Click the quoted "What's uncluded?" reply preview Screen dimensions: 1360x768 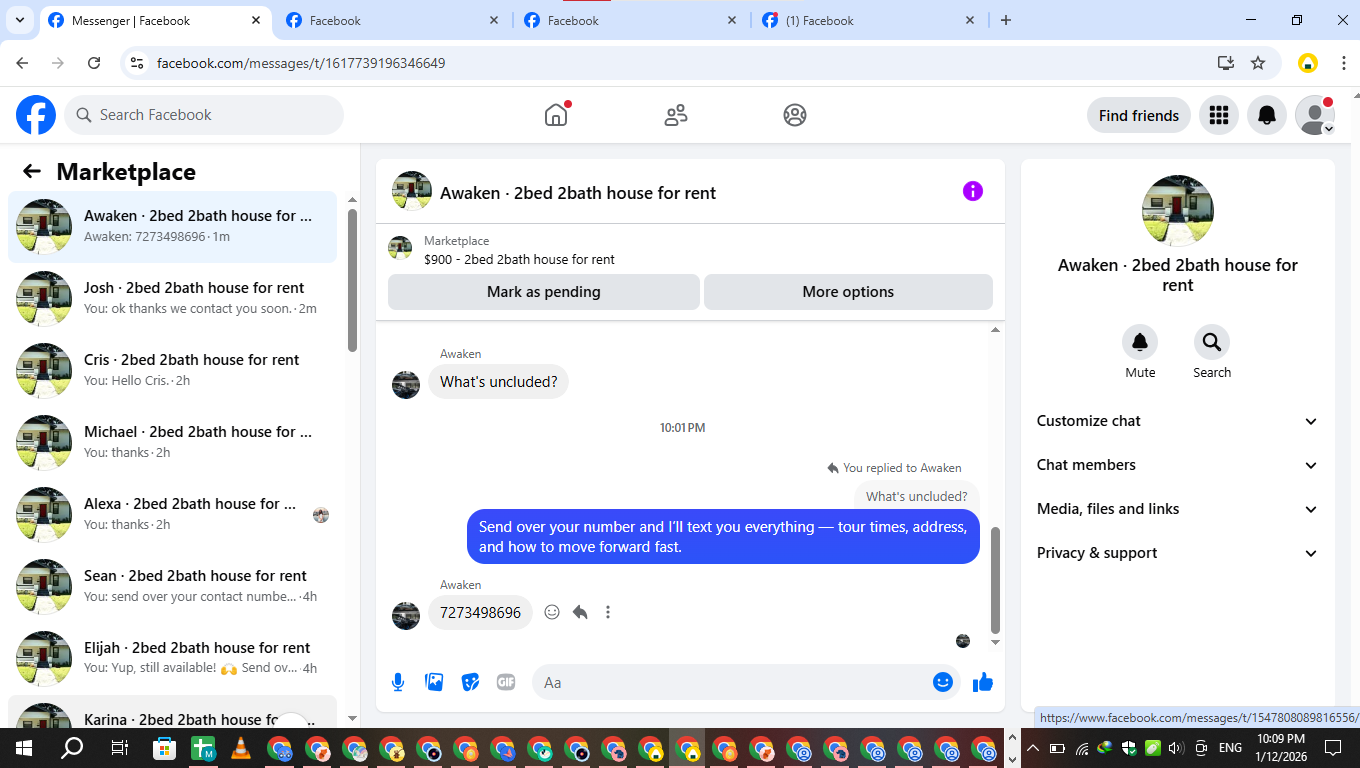click(x=917, y=496)
